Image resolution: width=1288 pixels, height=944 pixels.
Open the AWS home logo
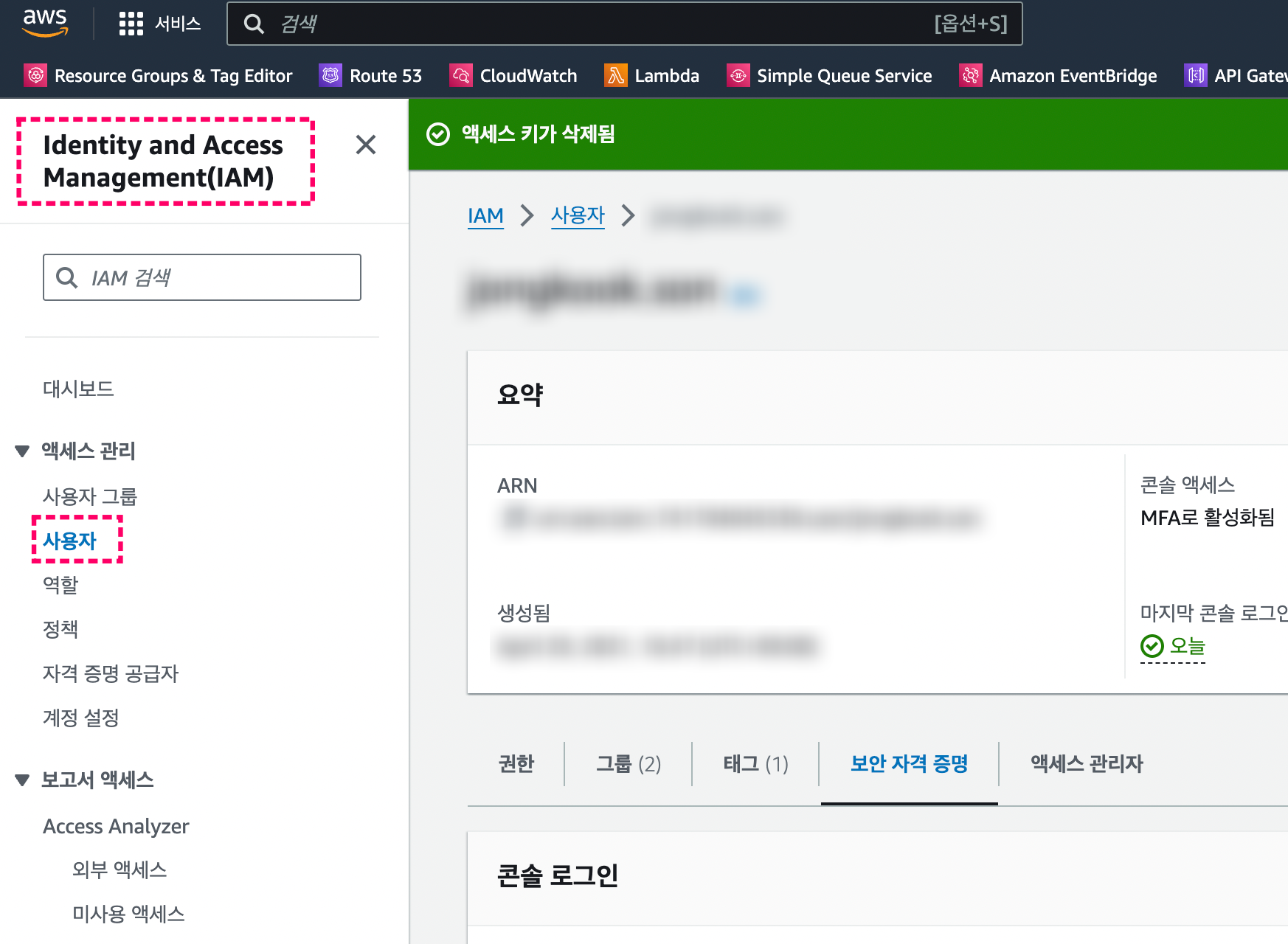45,23
